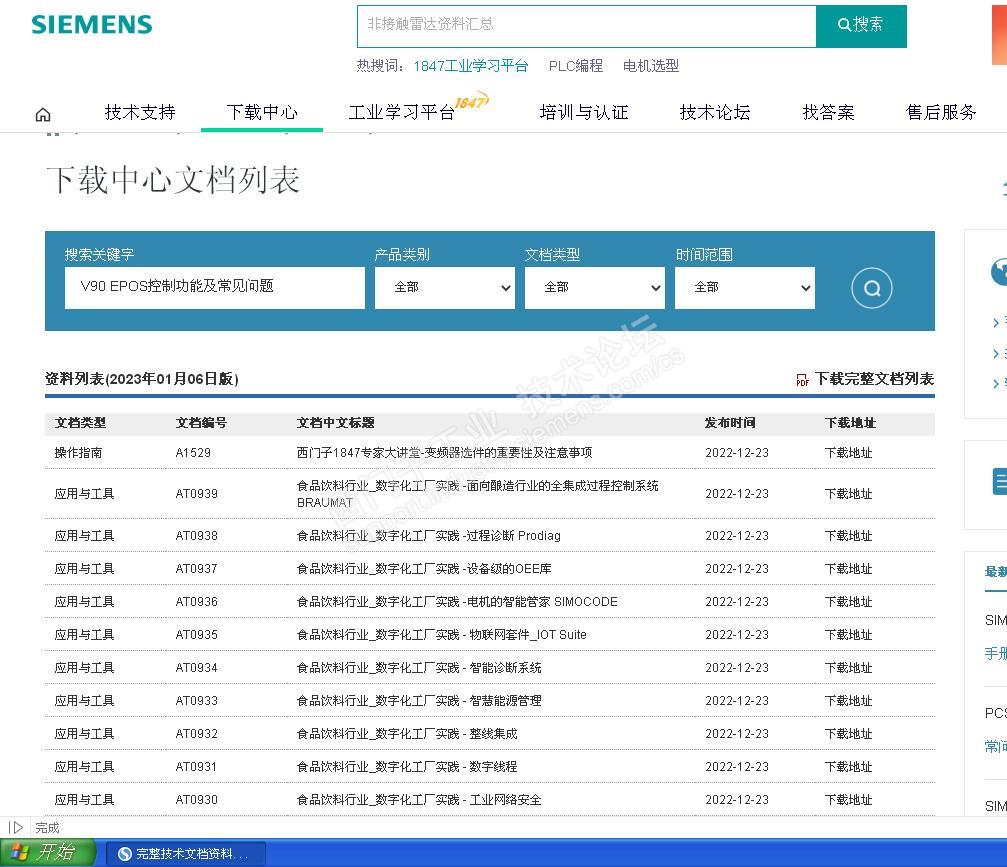
Task: Open hot search link PLC编程
Action: (x=576, y=66)
